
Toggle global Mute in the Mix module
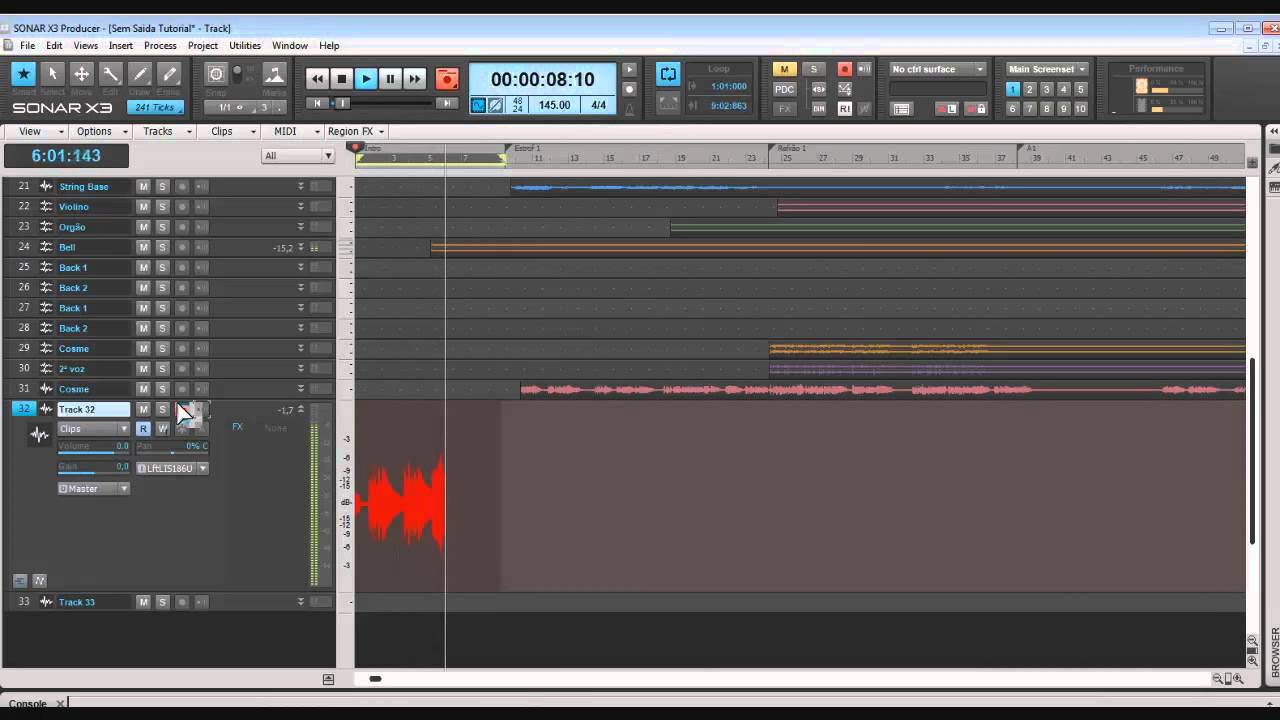[784, 69]
